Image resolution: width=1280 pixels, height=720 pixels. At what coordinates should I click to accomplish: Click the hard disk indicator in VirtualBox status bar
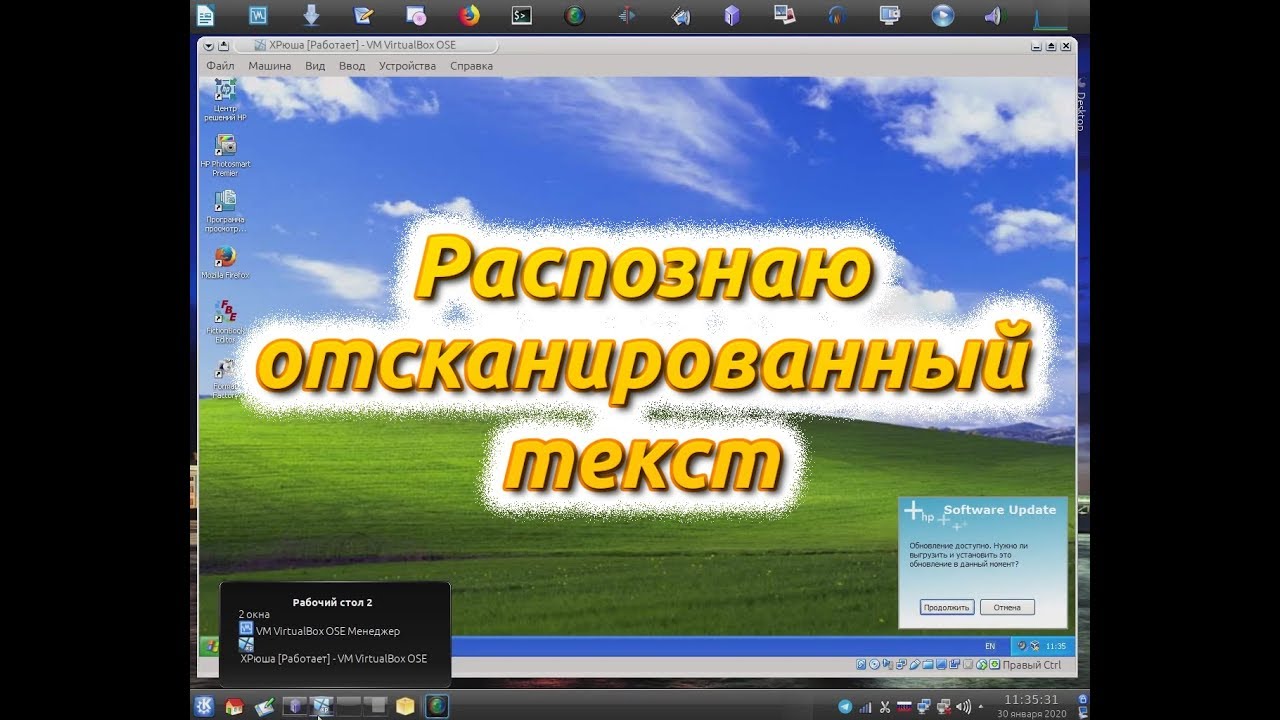point(861,665)
